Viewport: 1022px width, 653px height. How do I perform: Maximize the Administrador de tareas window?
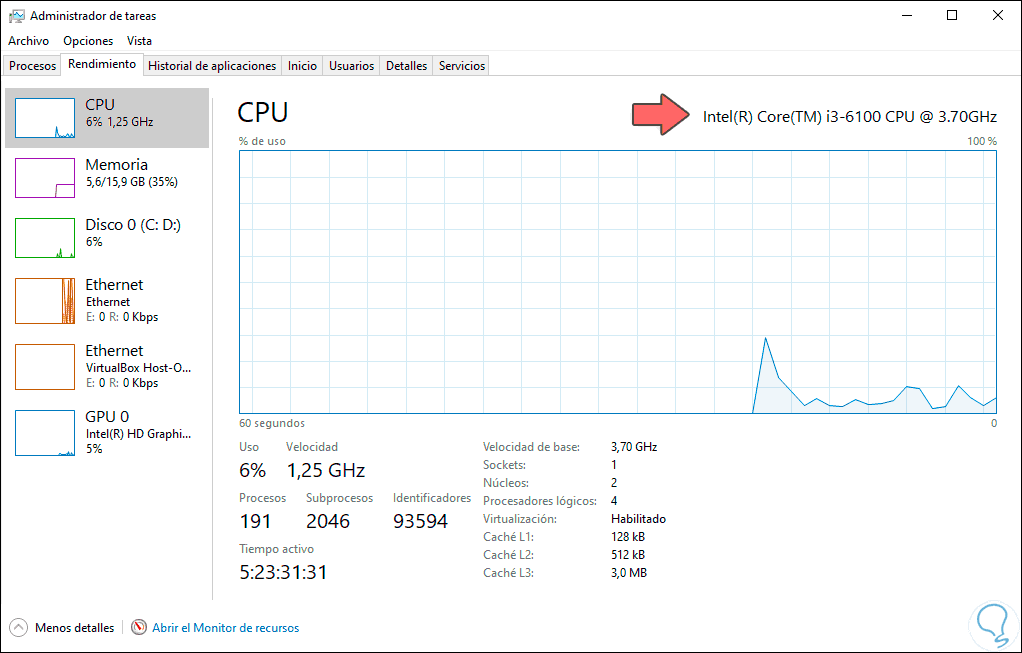pos(952,16)
